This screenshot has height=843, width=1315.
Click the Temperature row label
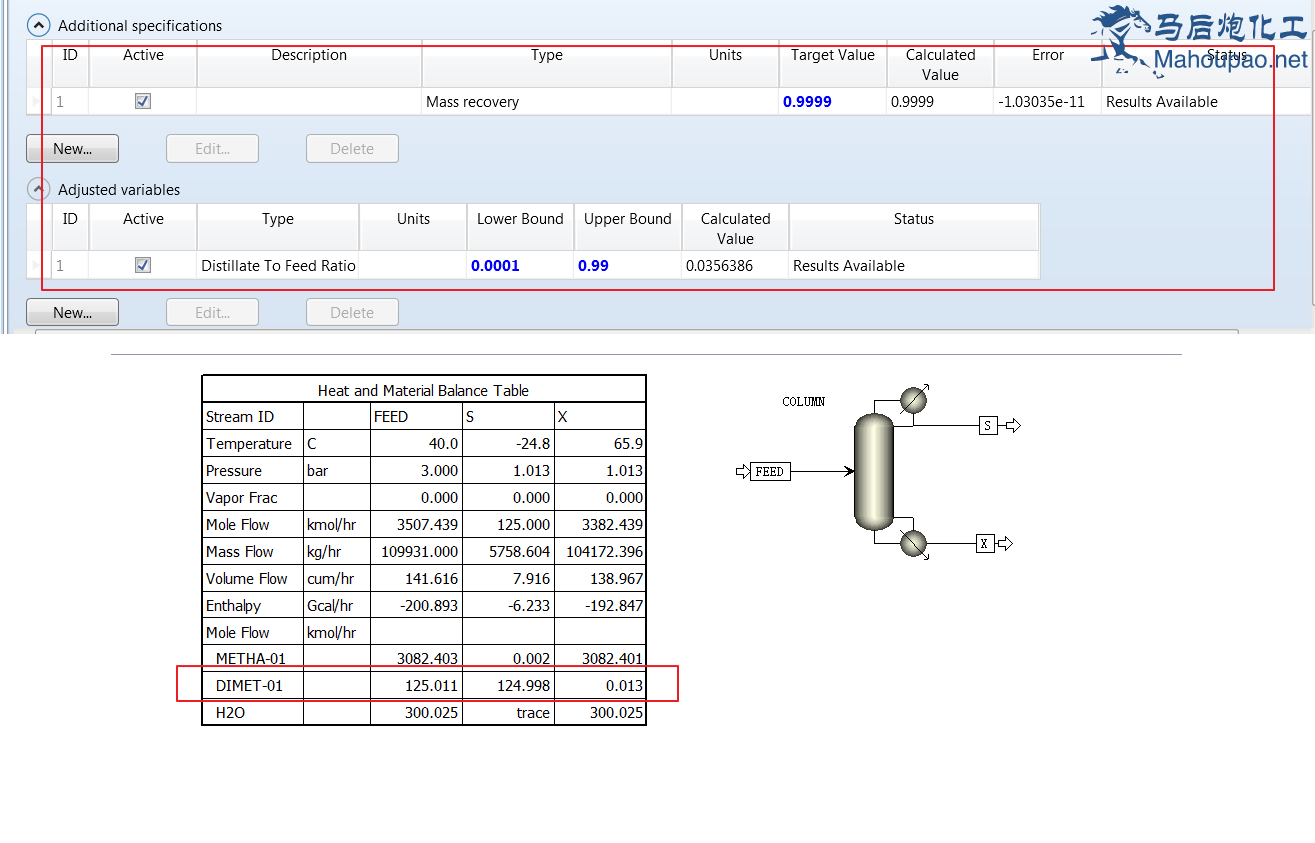(x=249, y=444)
